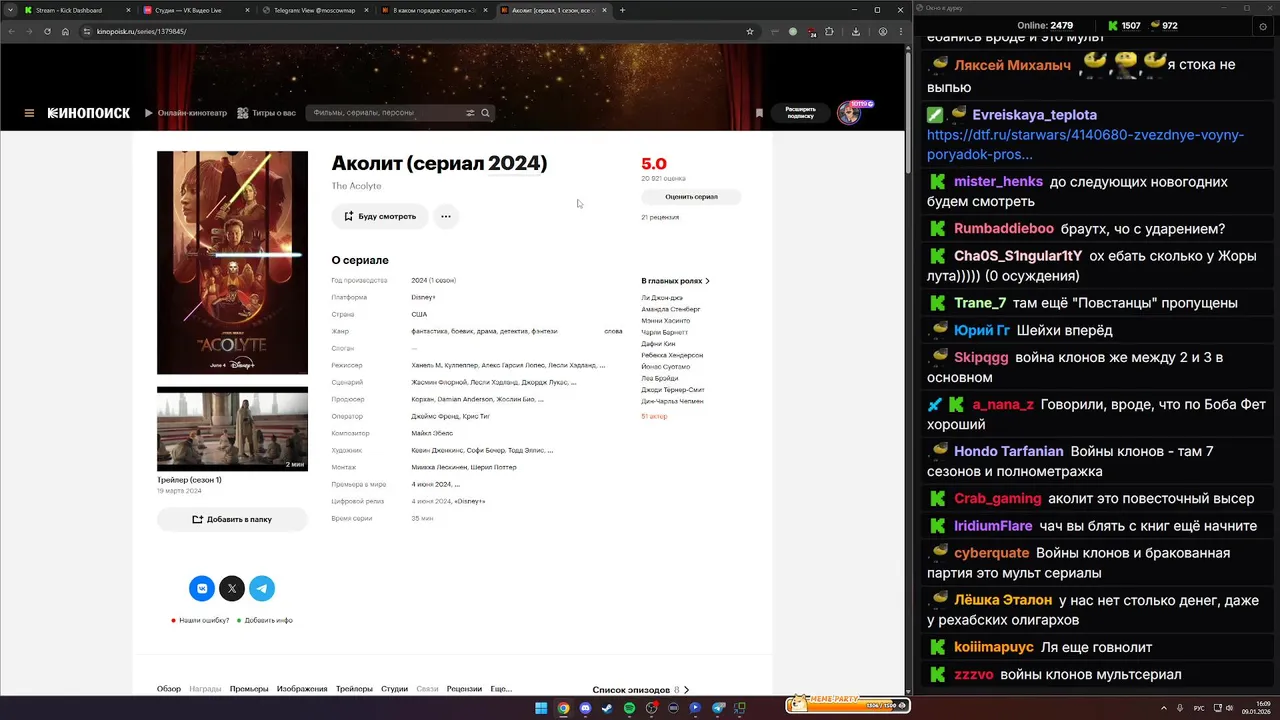
Task: Click the Кинопоиск logo
Action: [x=89, y=113]
